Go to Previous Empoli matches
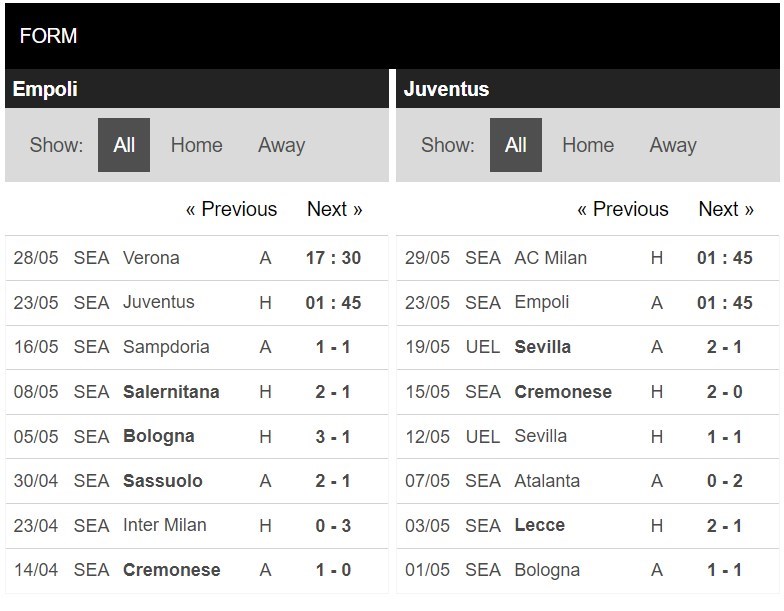This screenshot has width=784, height=611. pos(231,209)
